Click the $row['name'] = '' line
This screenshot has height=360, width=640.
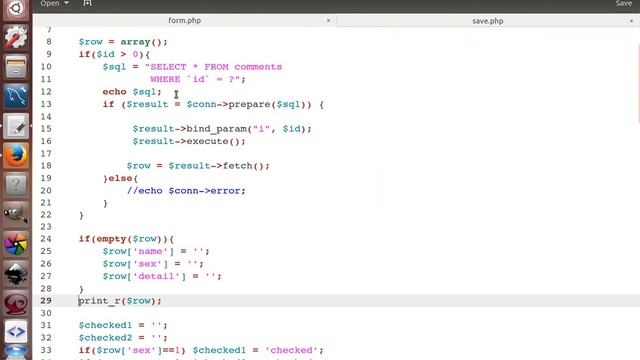[156, 251]
